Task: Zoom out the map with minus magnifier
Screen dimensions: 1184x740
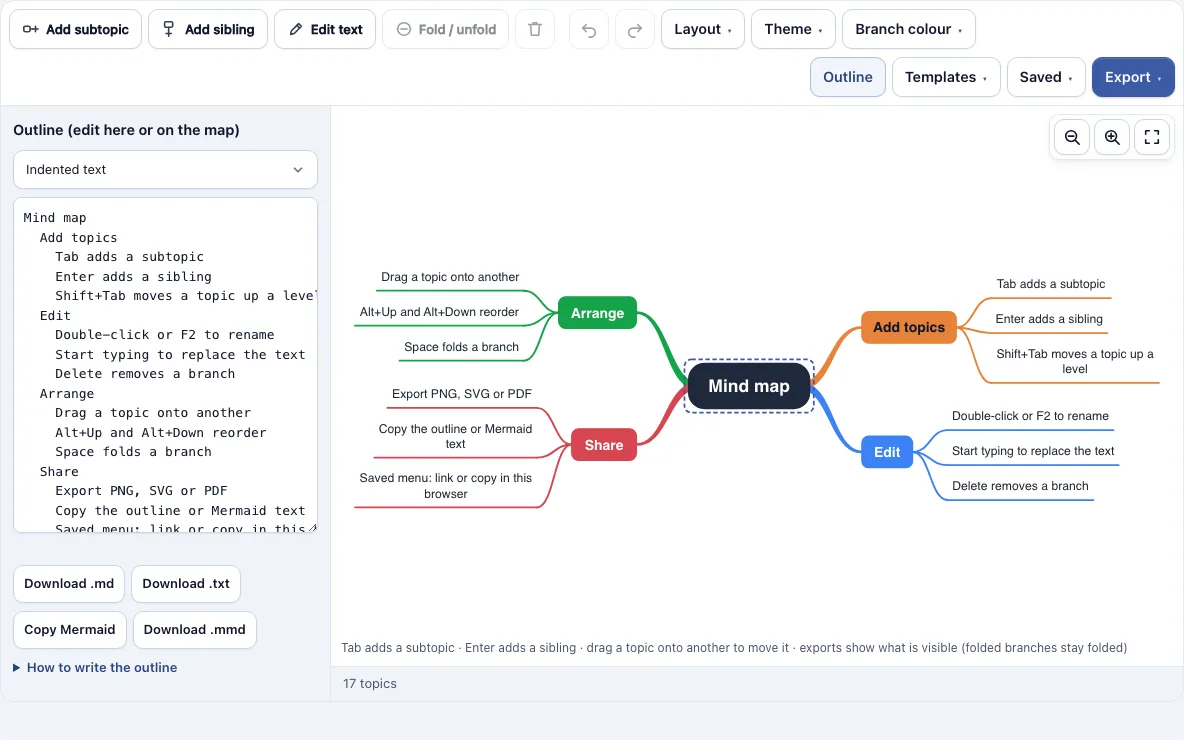Action: tap(1071, 137)
